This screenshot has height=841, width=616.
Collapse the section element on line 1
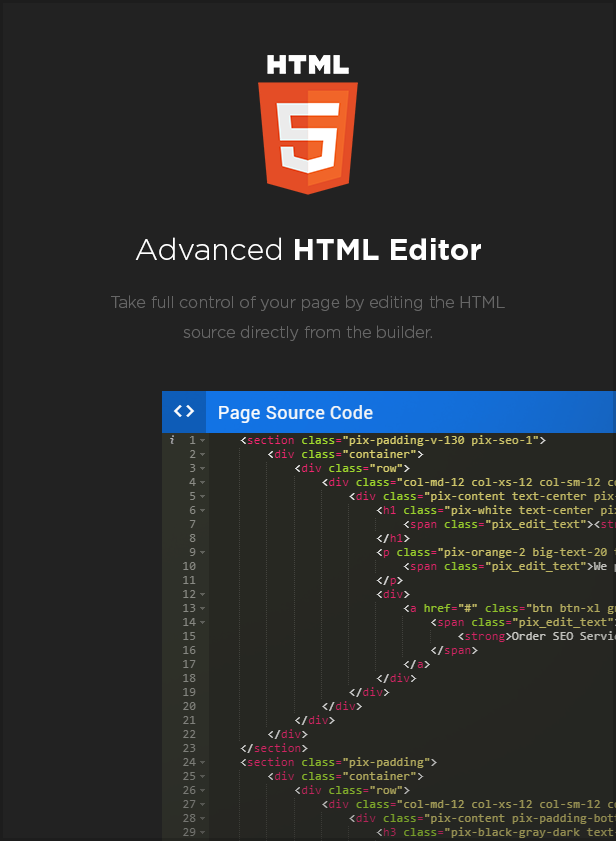point(204,438)
